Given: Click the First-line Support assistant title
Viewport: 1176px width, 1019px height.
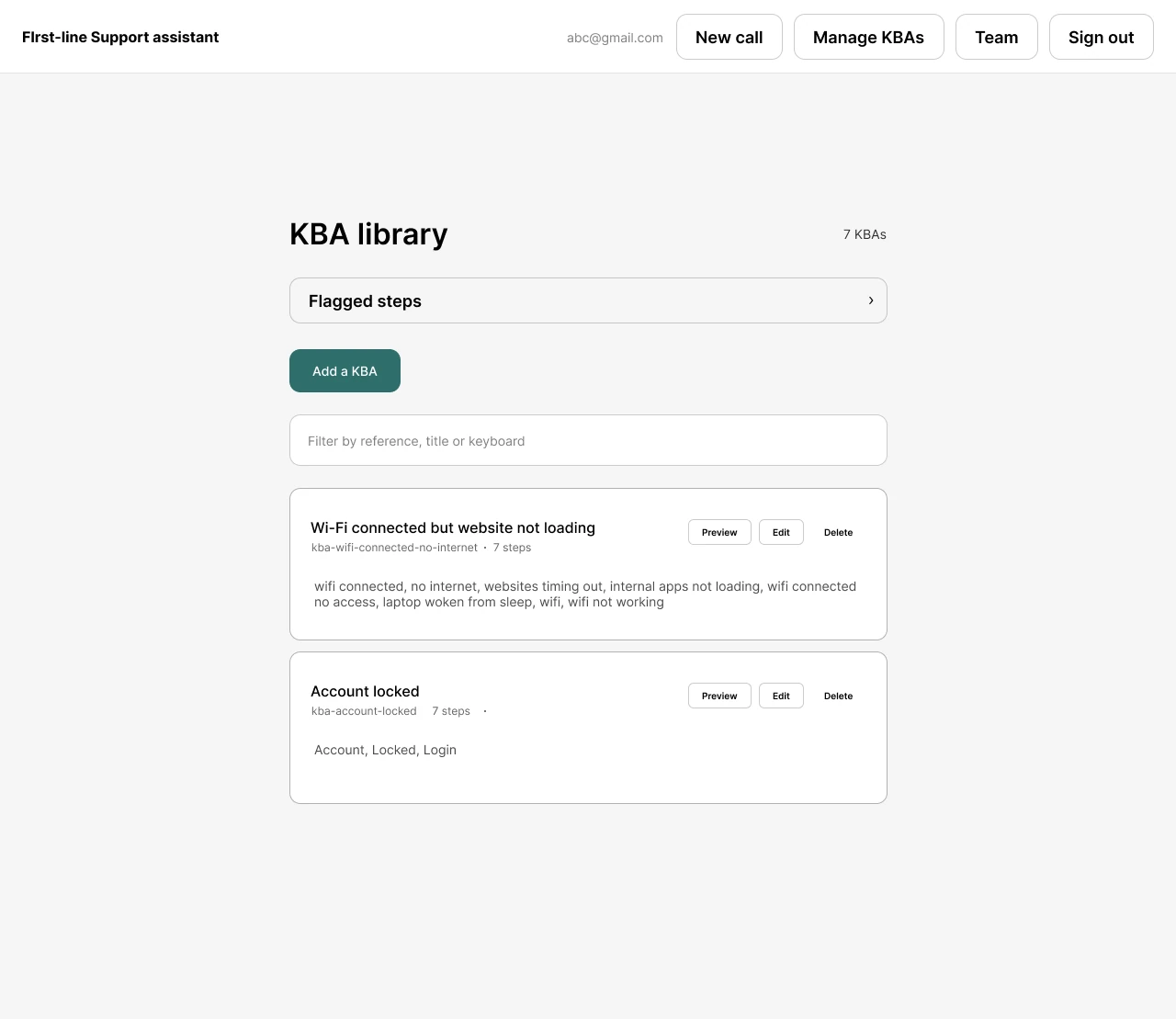Looking at the screenshot, I should [x=120, y=37].
